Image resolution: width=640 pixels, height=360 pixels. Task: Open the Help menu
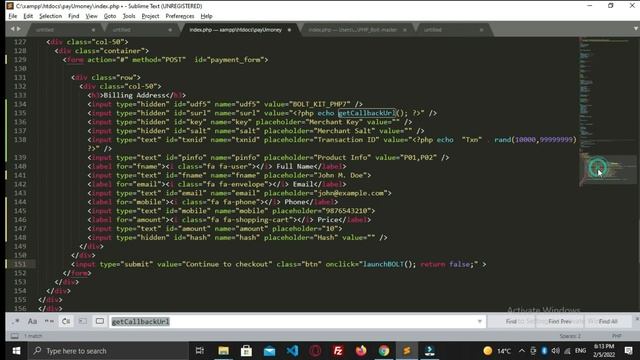pos(206,16)
